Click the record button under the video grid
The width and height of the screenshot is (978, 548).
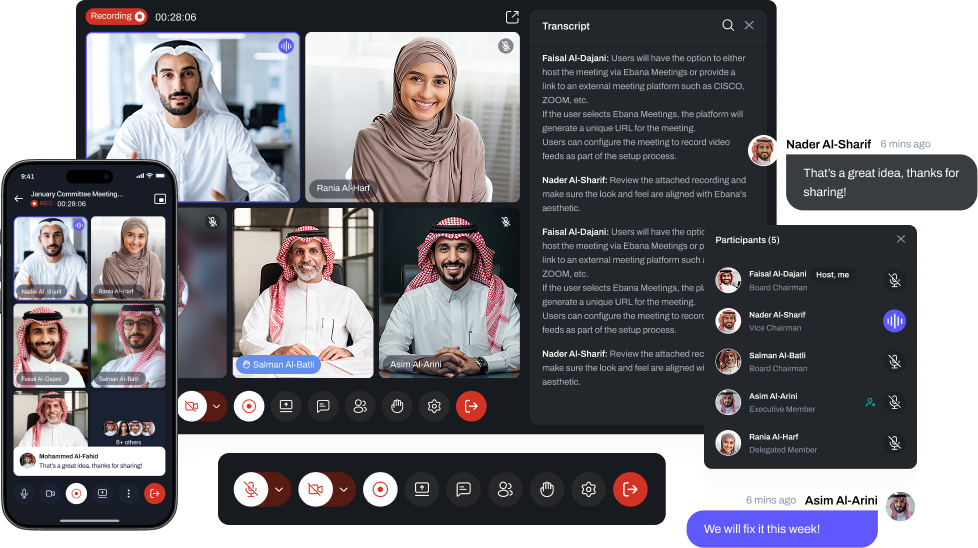[x=249, y=406]
